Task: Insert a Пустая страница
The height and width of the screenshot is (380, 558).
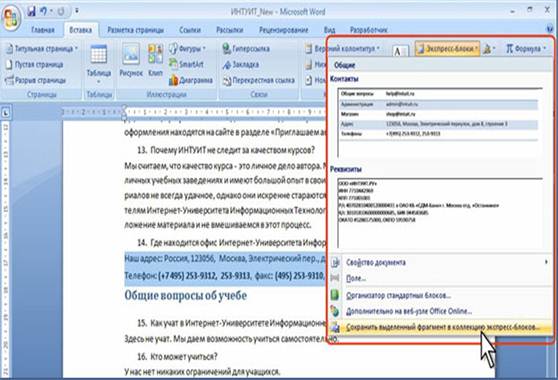Action: pyautogui.click(x=35, y=64)
